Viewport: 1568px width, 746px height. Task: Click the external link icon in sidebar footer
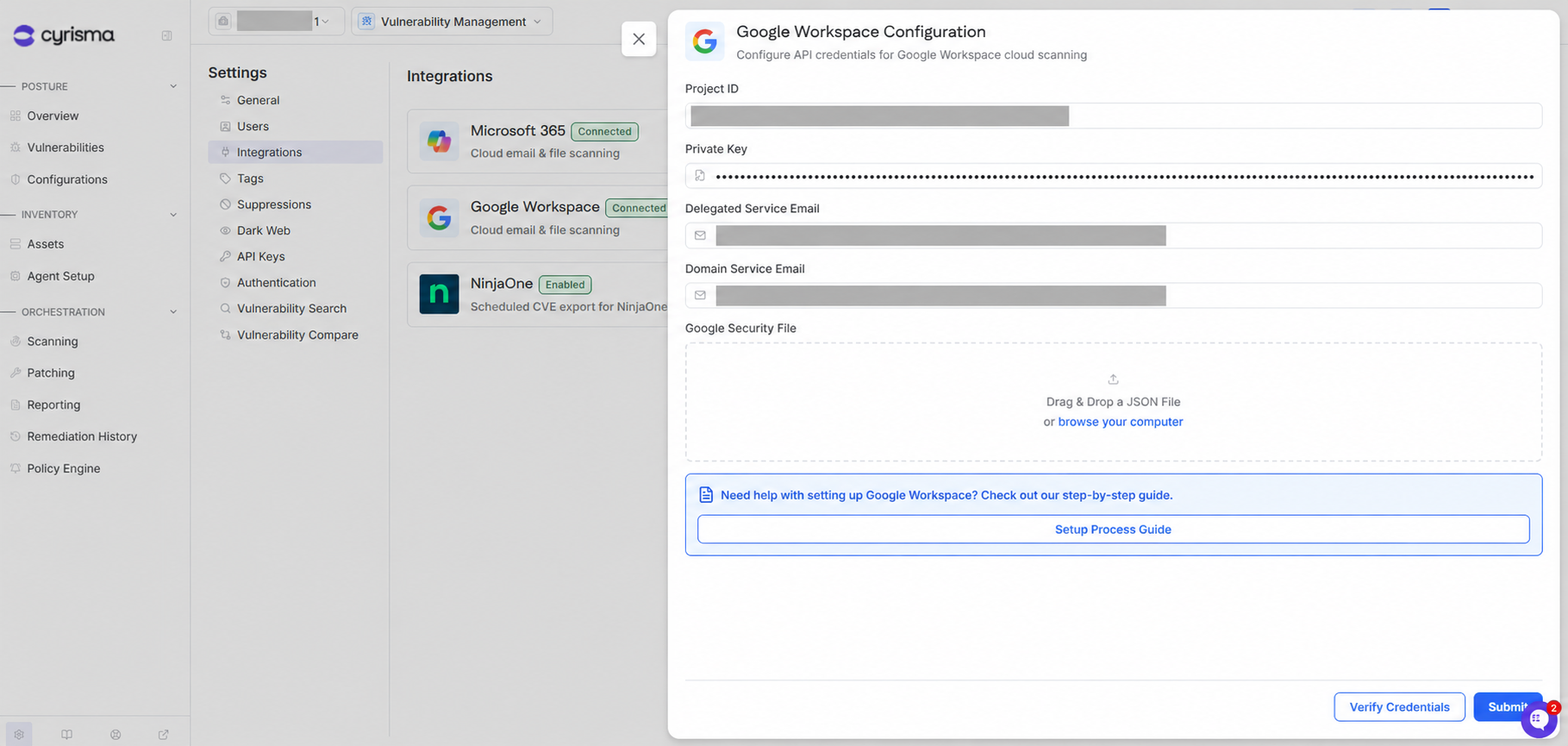164,735
